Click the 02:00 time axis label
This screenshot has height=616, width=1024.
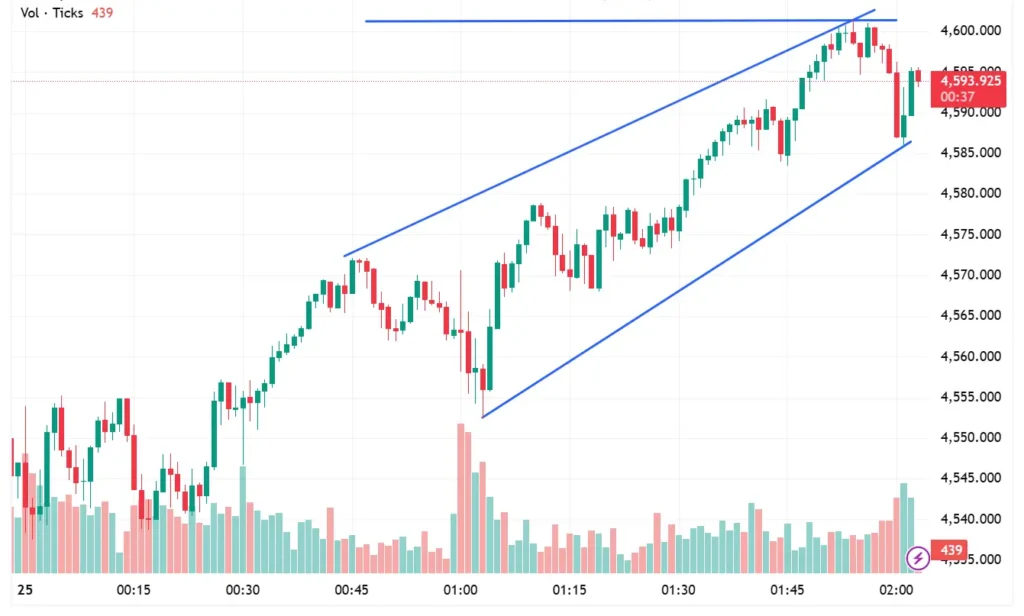click(895, 589)
